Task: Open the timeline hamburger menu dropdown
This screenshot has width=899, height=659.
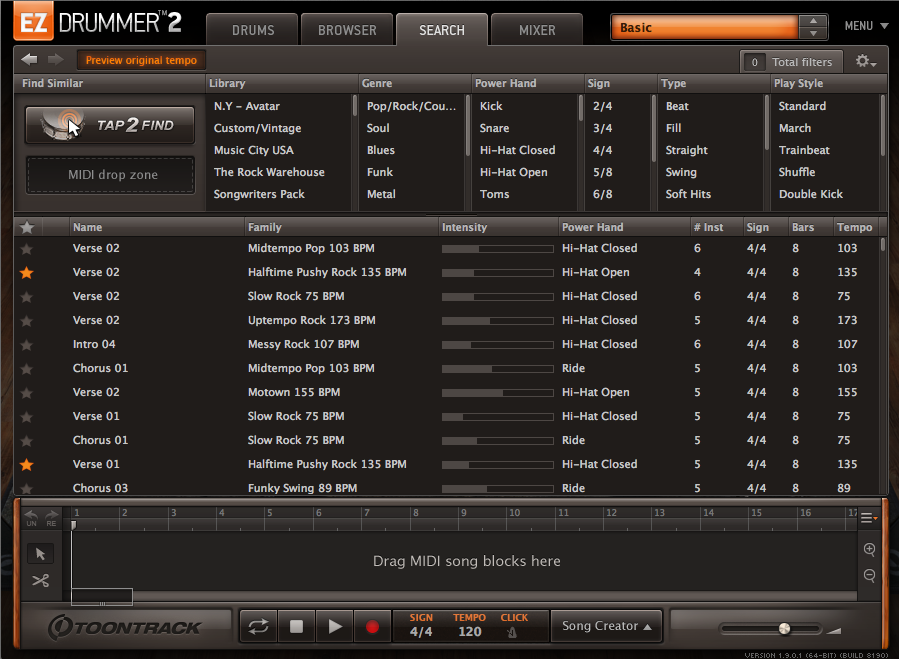Action: point(868,516)
